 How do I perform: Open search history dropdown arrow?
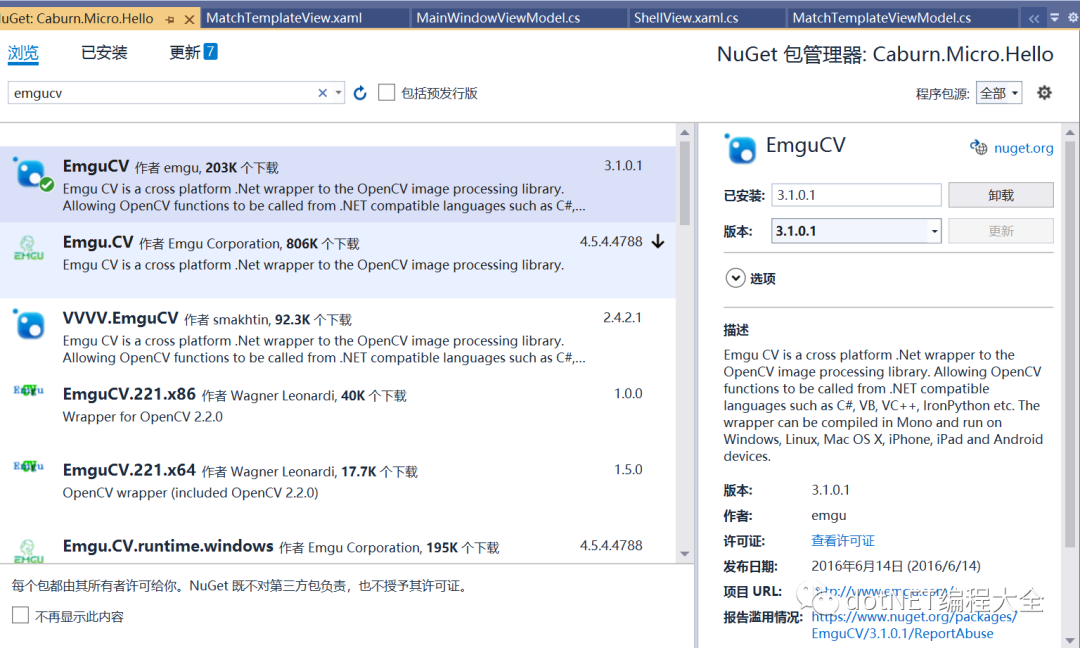(338, 92)
